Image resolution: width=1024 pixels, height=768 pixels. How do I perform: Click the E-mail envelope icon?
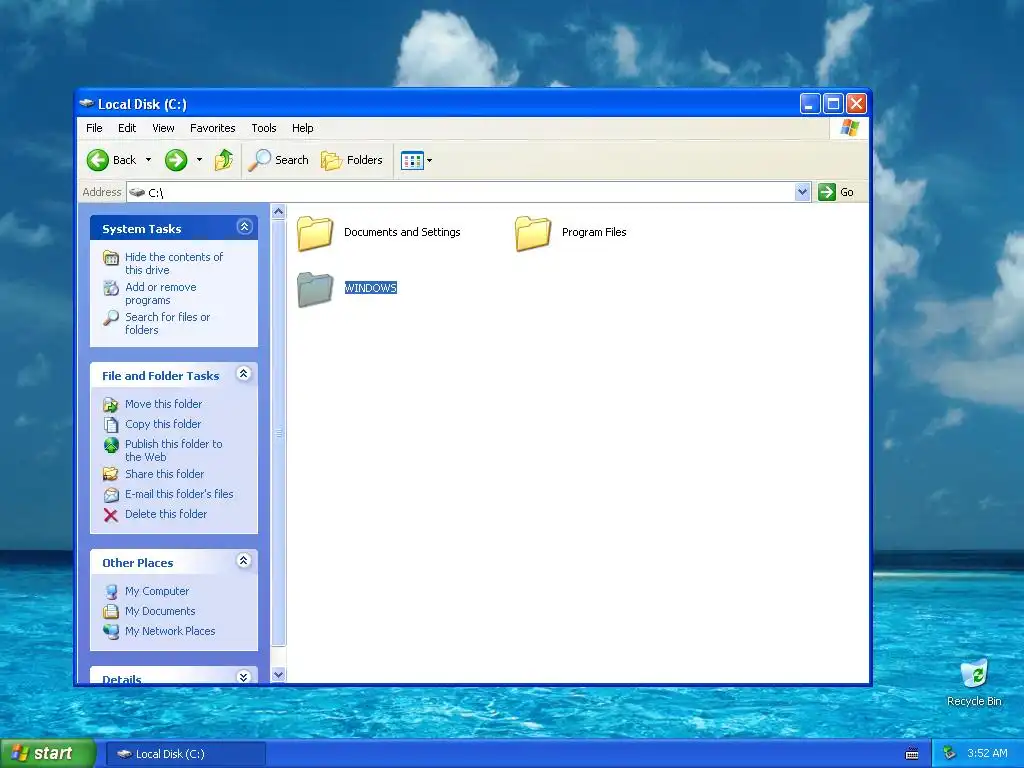point(111,495)
